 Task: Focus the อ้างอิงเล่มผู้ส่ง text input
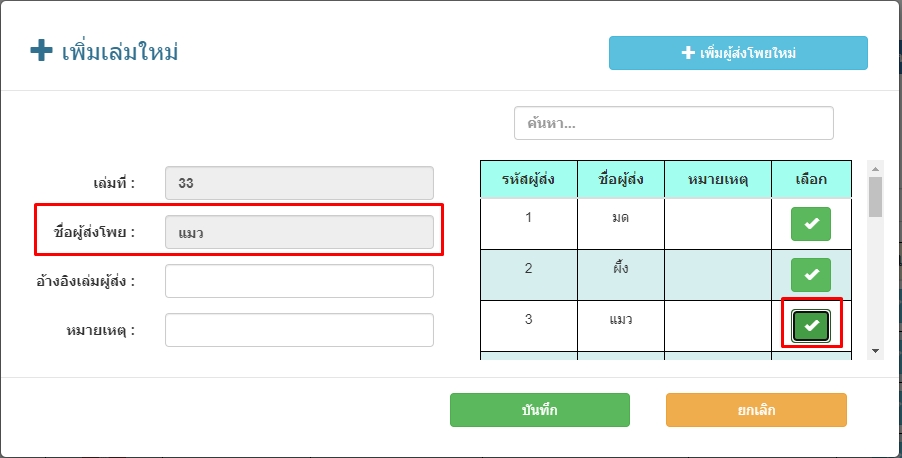tap(298, 281)
